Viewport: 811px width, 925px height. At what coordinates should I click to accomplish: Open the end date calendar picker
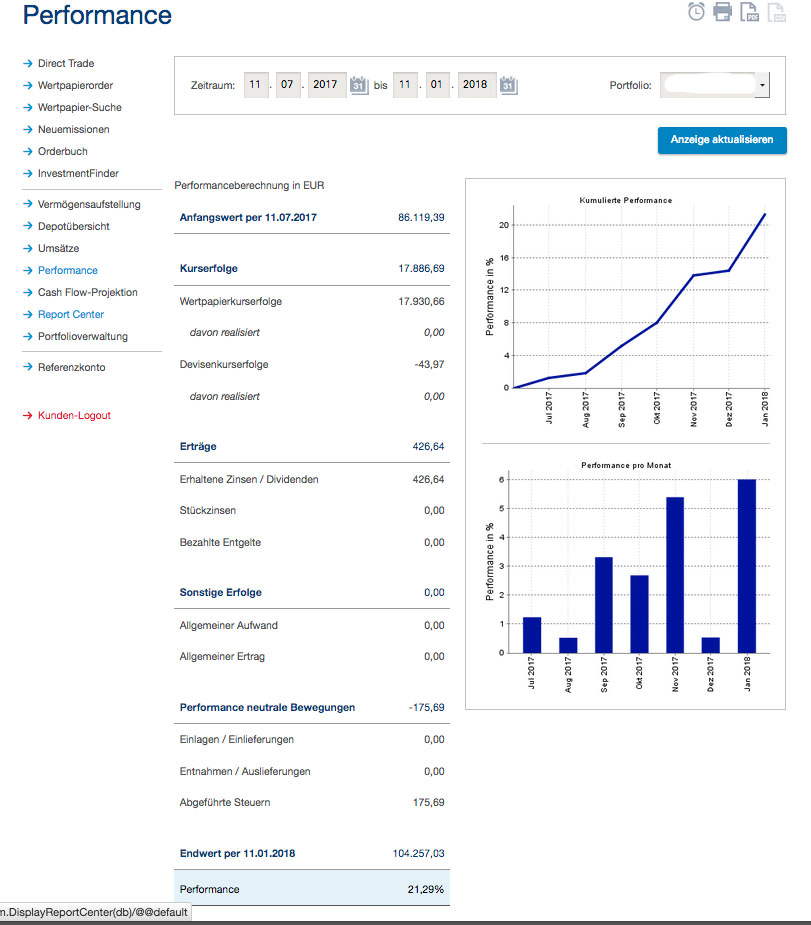coord(508,85)
